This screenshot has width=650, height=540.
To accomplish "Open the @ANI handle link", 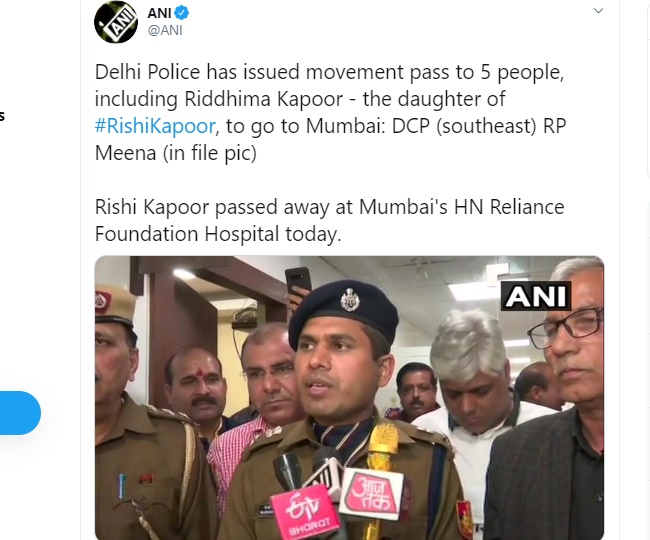I will (x=165, y=30).
